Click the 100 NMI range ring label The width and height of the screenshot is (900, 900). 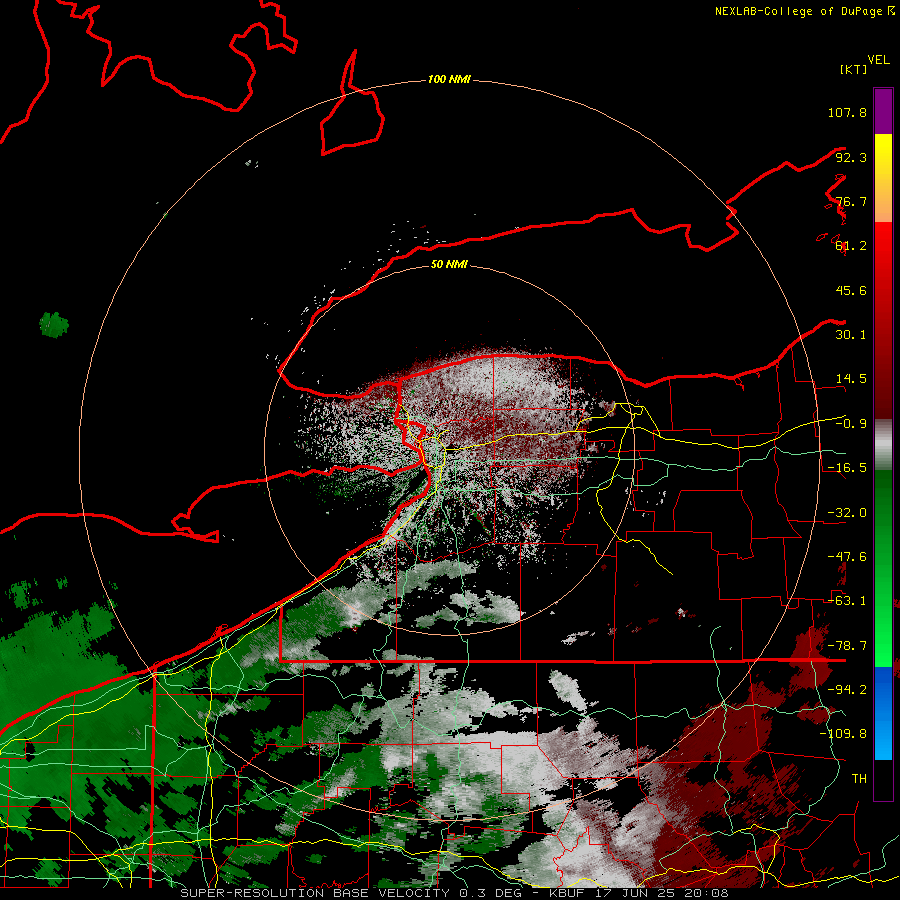(449, 79)
